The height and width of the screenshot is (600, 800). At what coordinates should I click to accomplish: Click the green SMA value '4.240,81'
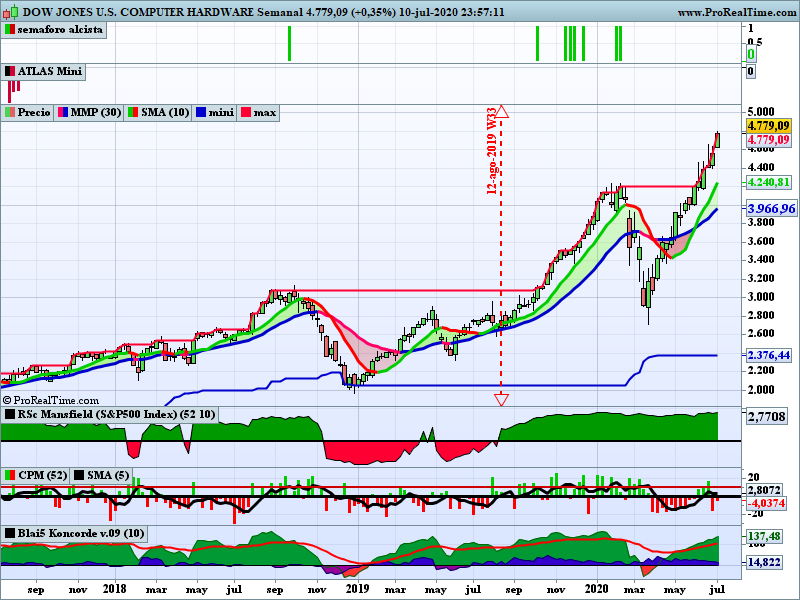769,182
